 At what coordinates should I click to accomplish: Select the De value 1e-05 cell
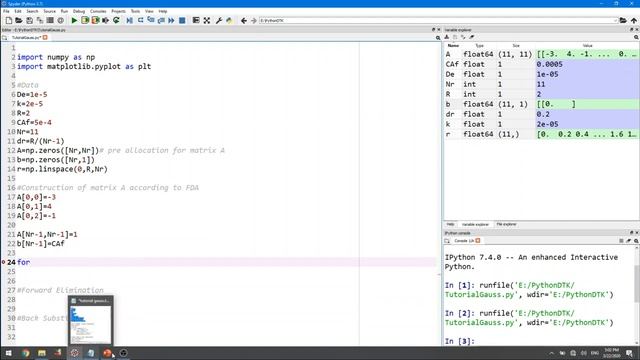pos(587,74)
